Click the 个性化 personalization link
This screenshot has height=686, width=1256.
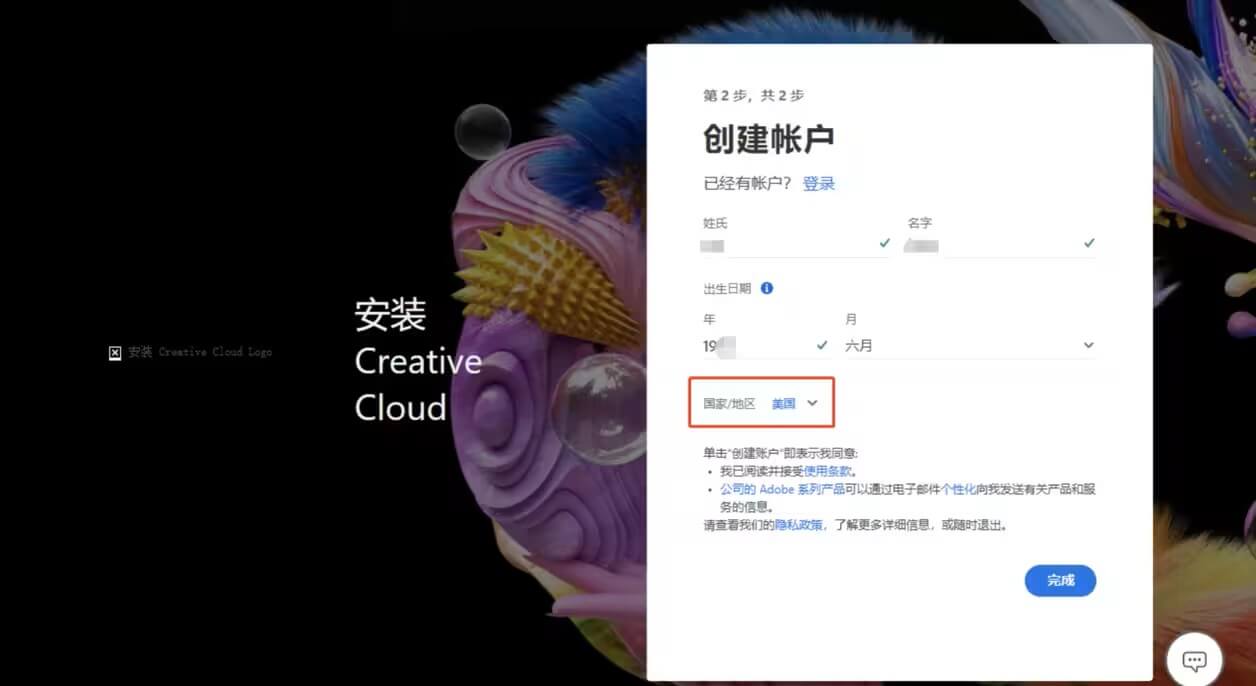coord(958,489)
